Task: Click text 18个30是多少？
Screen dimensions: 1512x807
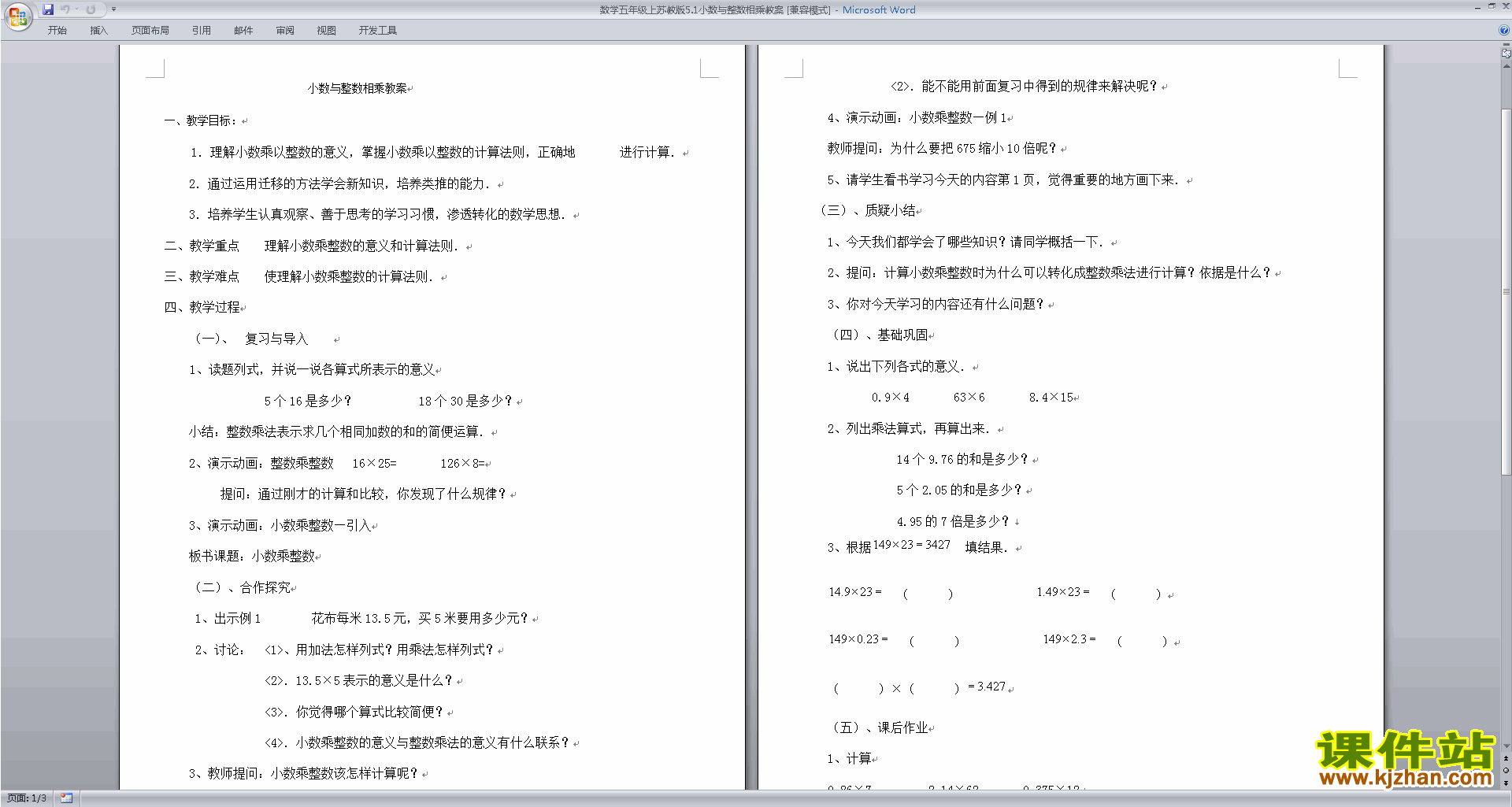Action: [x=465, y=401]
